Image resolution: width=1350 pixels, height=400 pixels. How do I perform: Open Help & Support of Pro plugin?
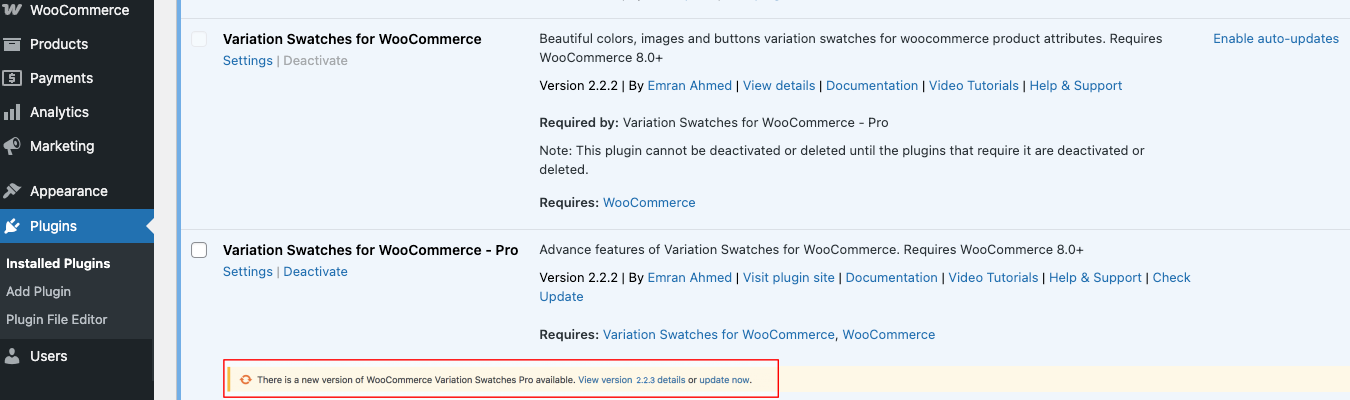point(1095,278)
